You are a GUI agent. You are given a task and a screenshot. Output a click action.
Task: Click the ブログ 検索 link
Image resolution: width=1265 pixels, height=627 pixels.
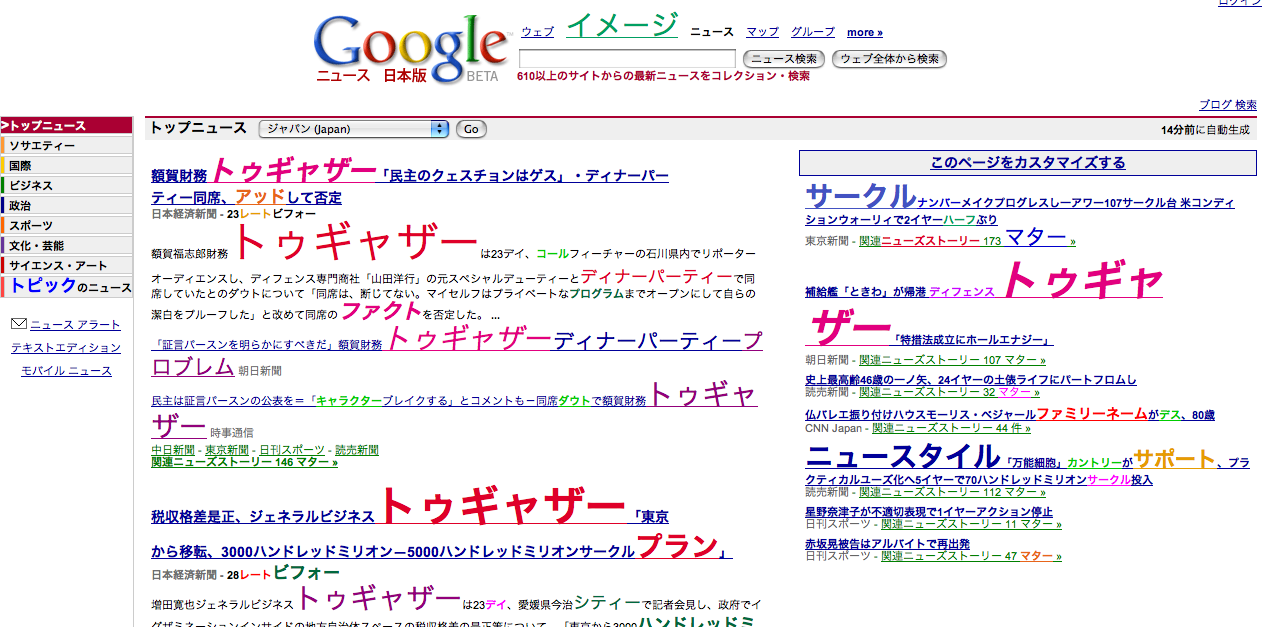(1228, 105)
